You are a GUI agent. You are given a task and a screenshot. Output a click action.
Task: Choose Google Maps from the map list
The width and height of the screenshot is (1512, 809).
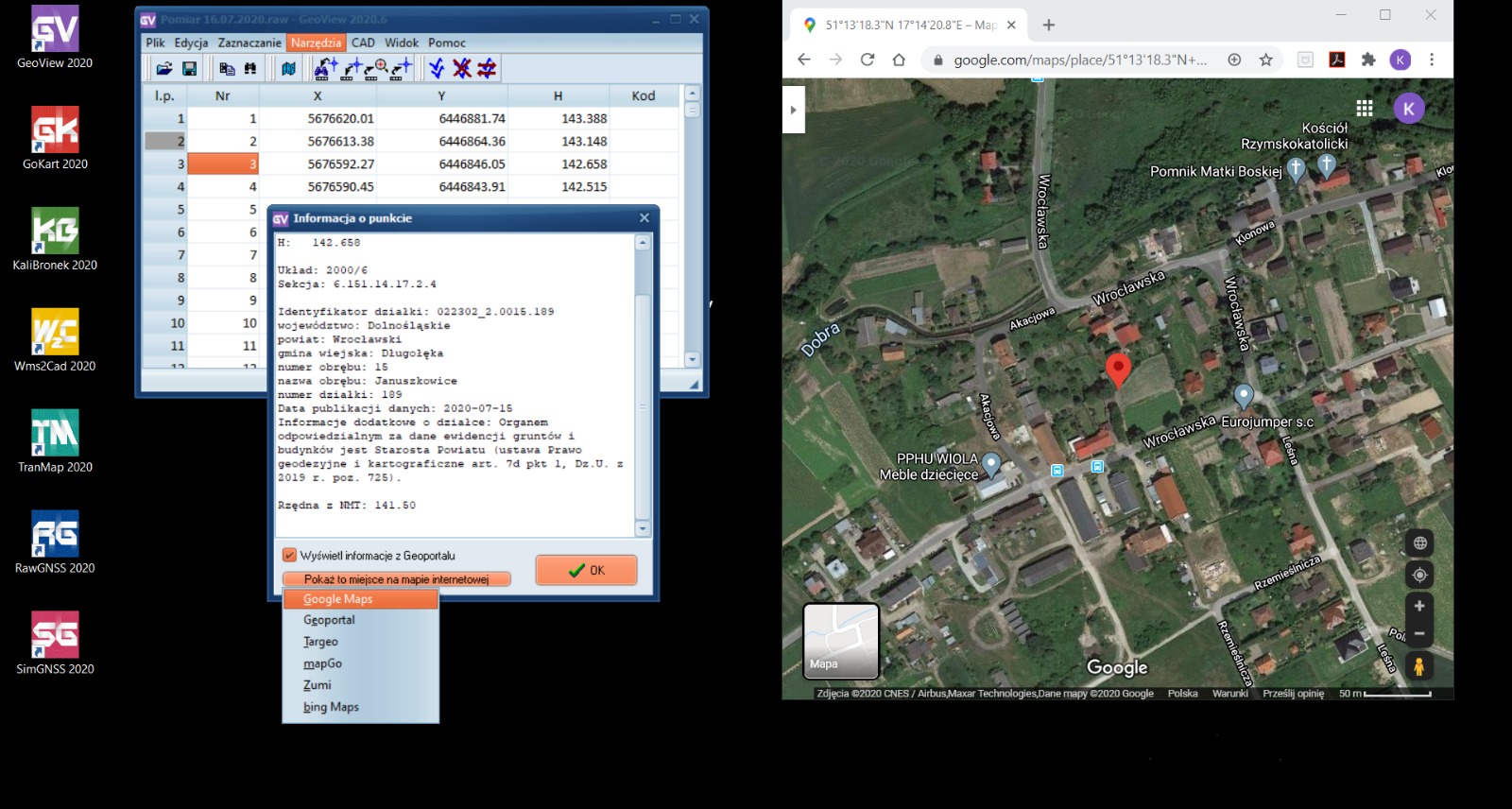(x=361, y=599)
